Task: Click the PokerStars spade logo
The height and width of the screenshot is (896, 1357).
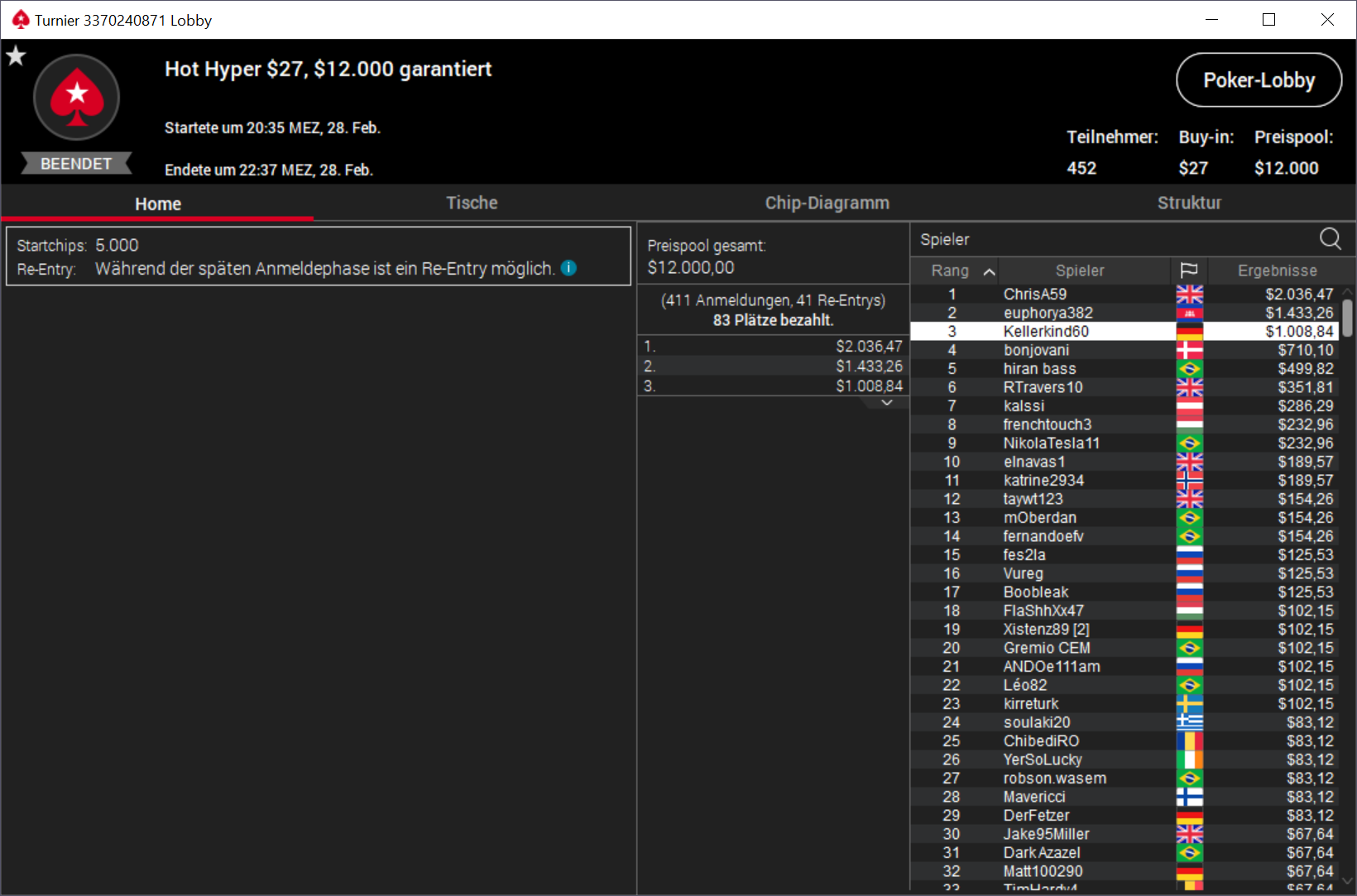Action: tap(76, 97)
